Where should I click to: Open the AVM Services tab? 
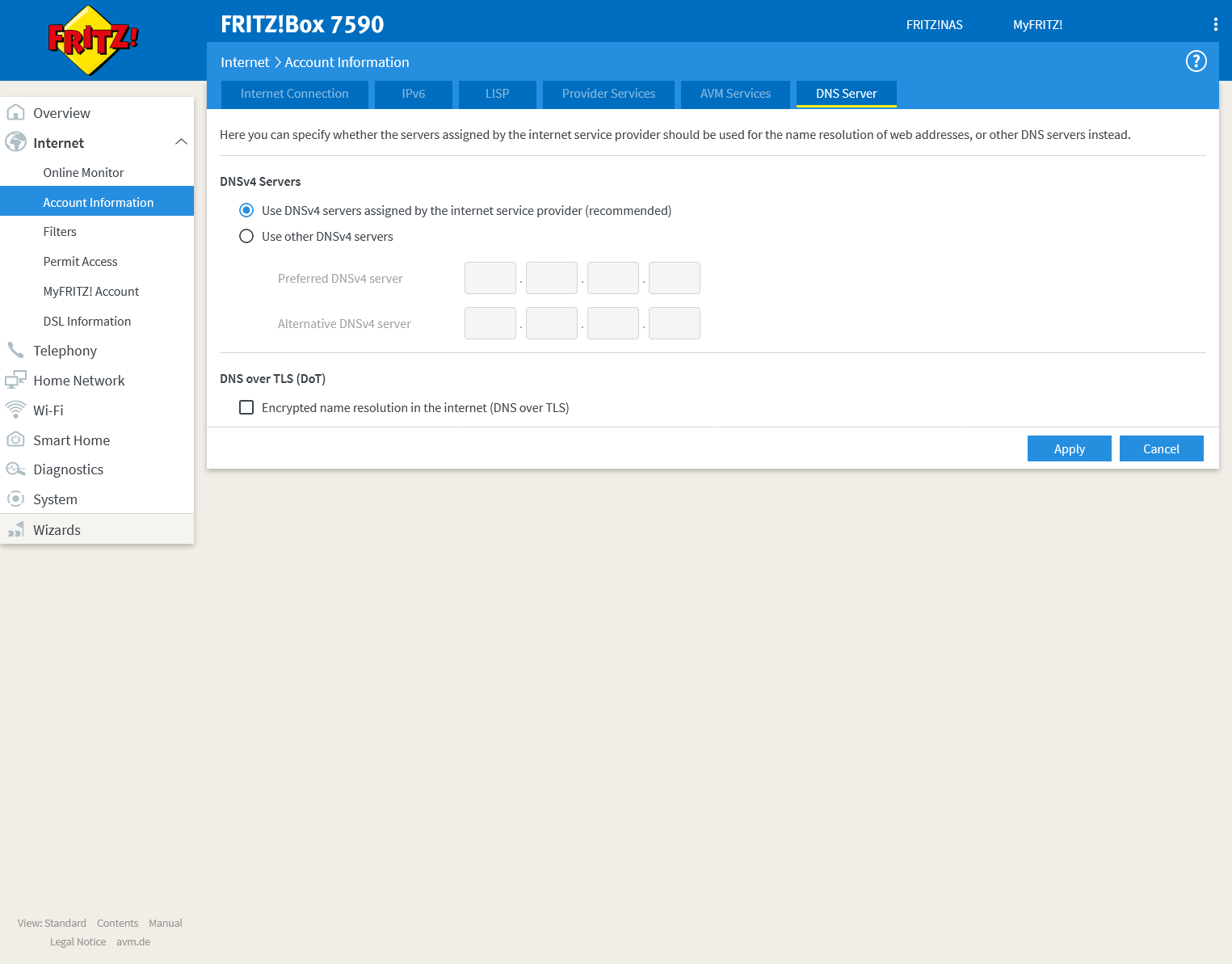tap(735, 94)
